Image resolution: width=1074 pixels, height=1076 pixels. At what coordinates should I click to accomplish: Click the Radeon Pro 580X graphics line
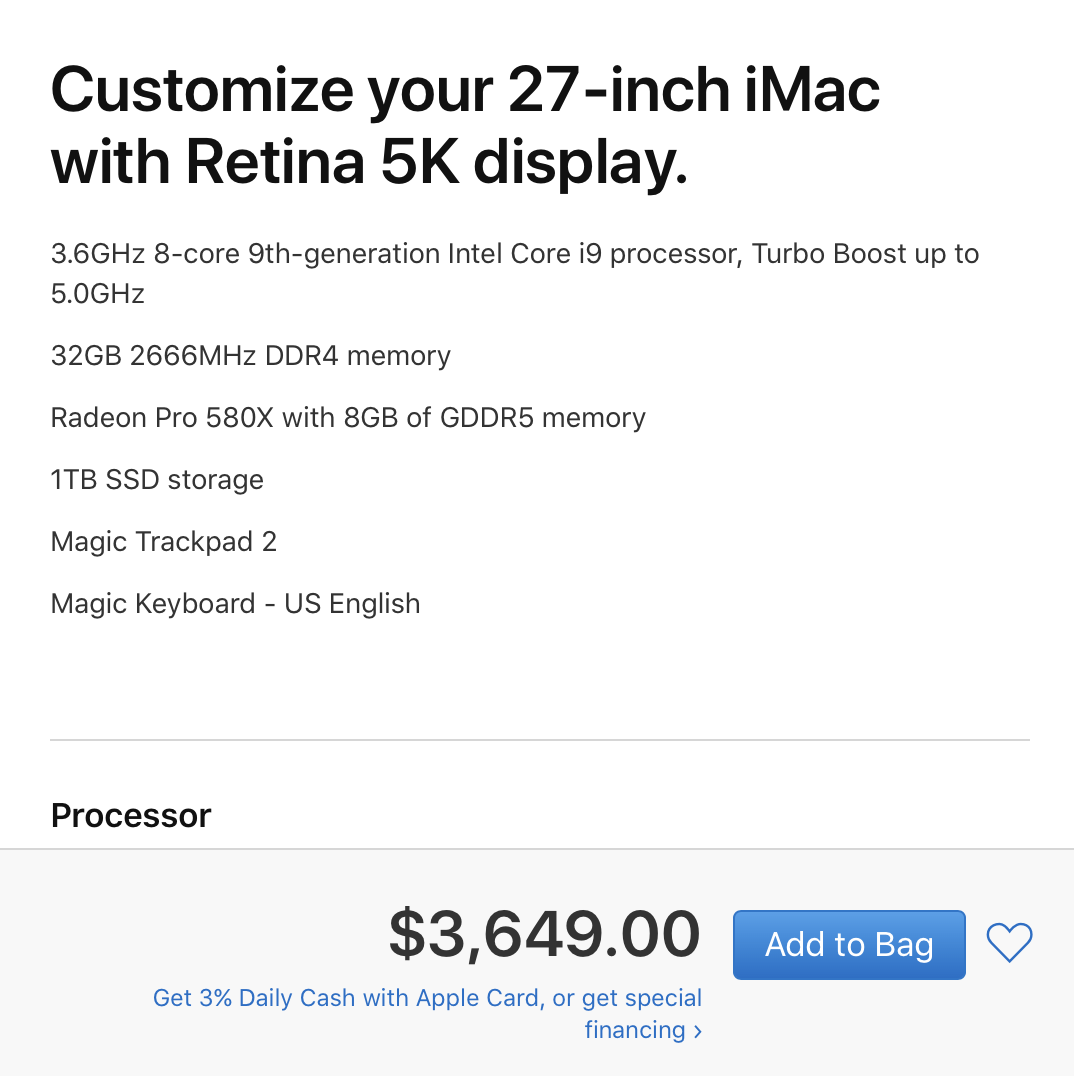pos(348,418)
